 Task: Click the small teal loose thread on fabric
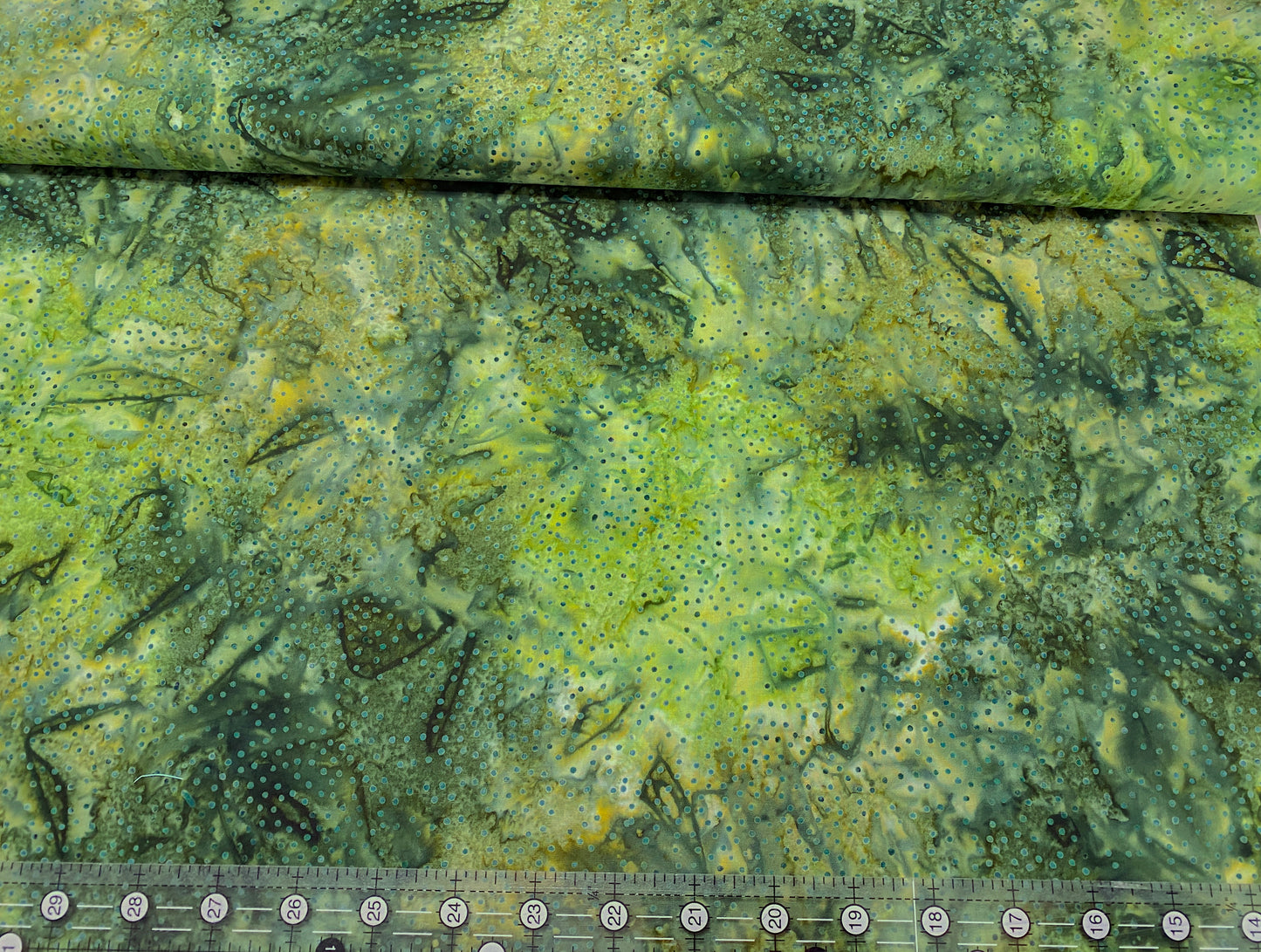[x=157, y=777]
